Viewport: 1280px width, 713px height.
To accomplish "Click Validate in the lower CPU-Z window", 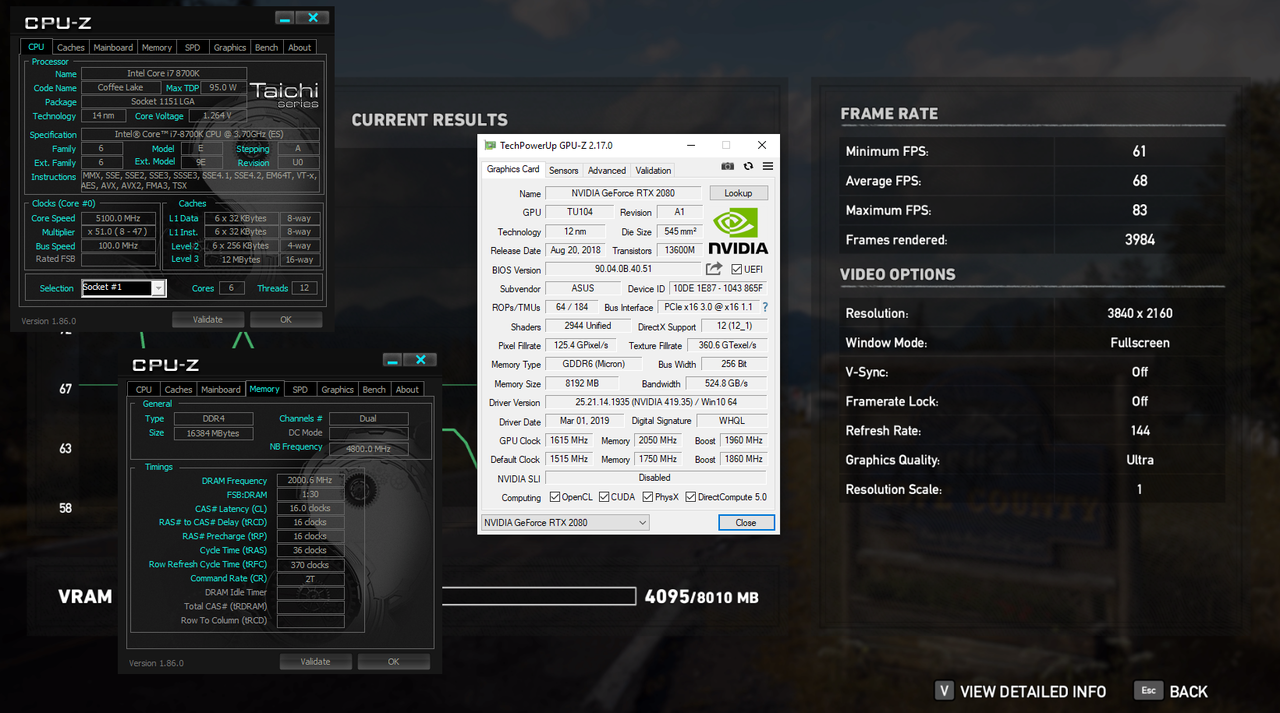I will [x=316, y=662].
